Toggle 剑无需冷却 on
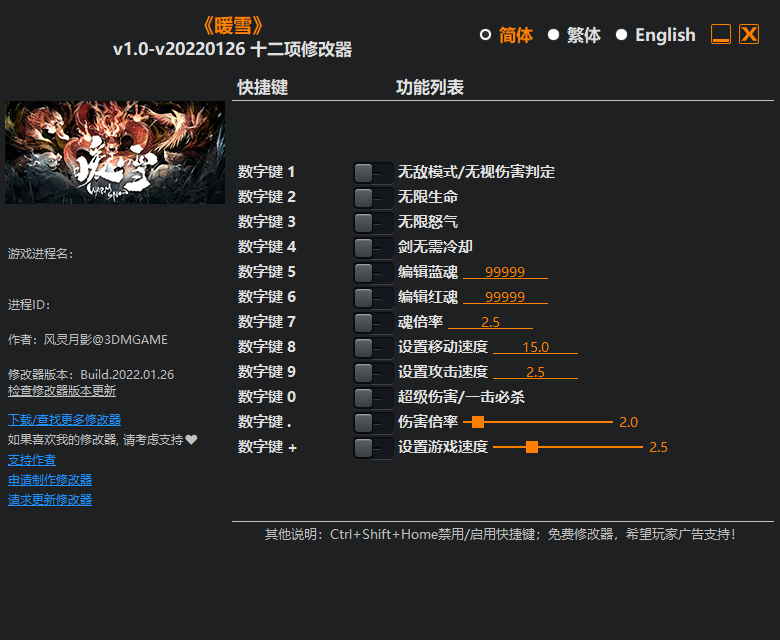 point(373,248)
